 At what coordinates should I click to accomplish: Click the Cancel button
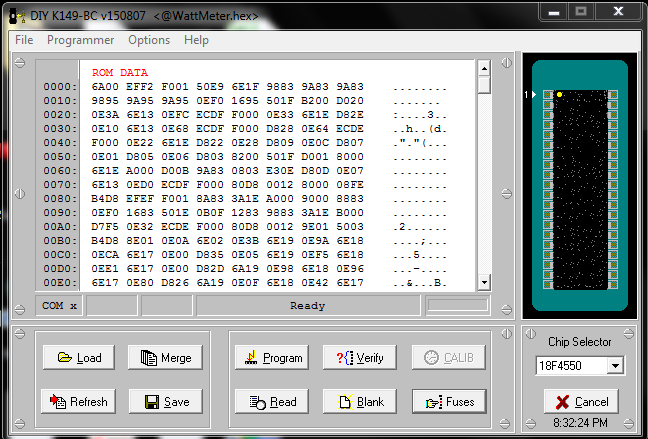581,401
